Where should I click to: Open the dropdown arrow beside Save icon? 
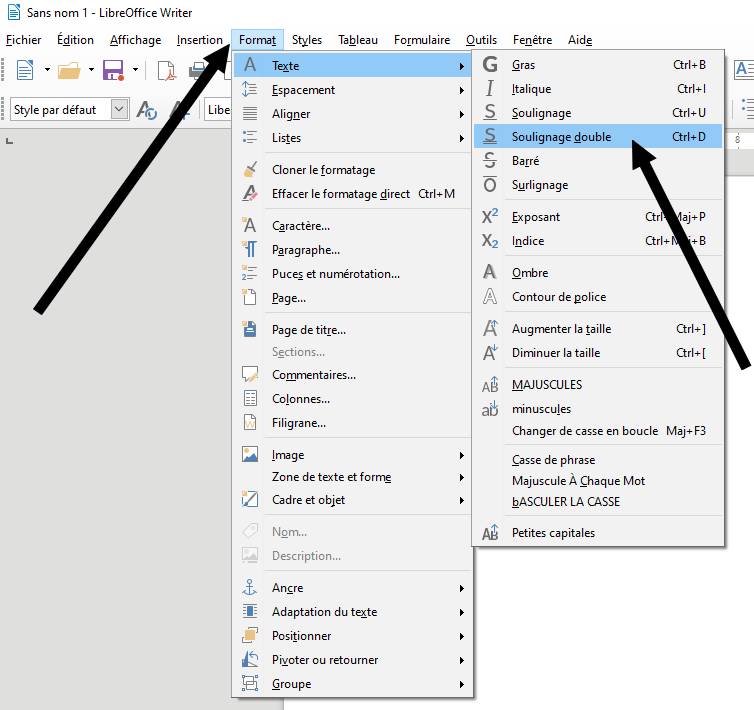[134, 70]
